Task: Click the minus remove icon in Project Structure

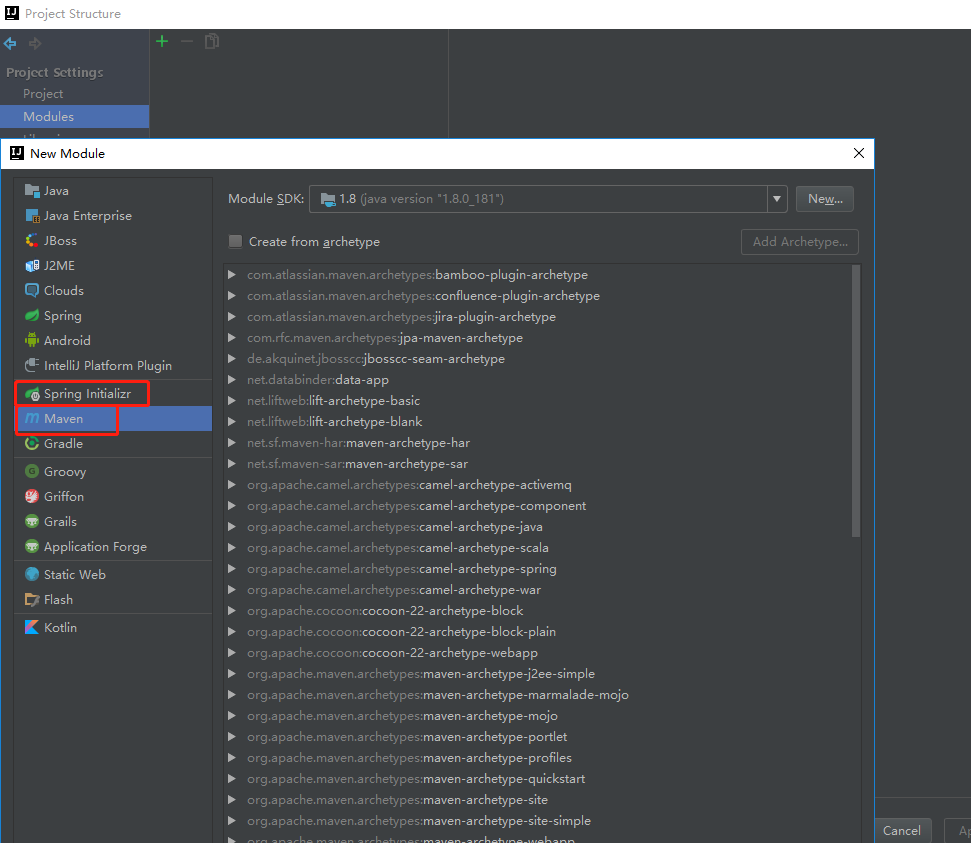Action: coord(187,41)
